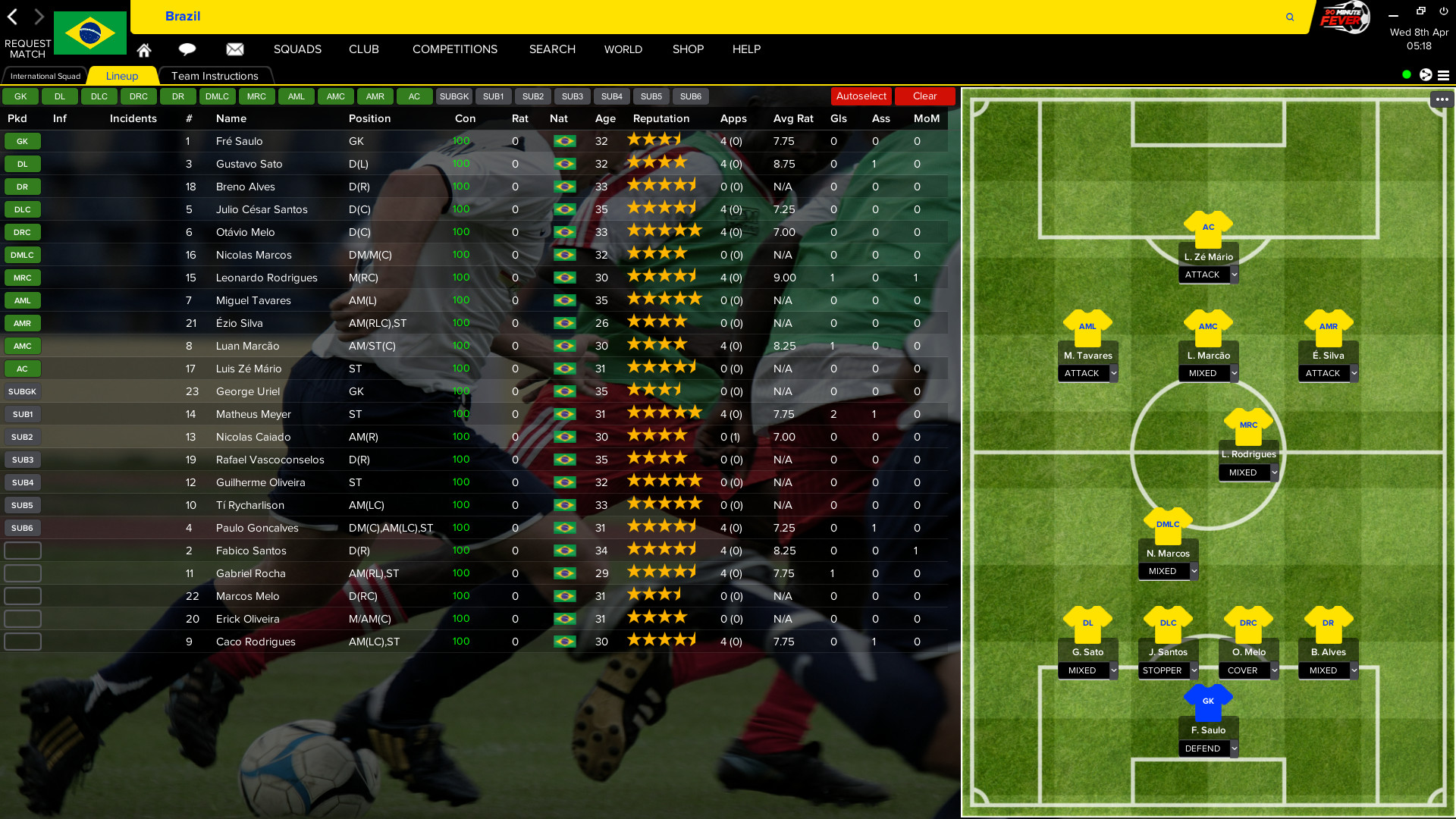Image resolution: width=1456 pixels, height=819 pixels.
Task: Click the chat/message bubble icon
Action: [x=187, y=49]
